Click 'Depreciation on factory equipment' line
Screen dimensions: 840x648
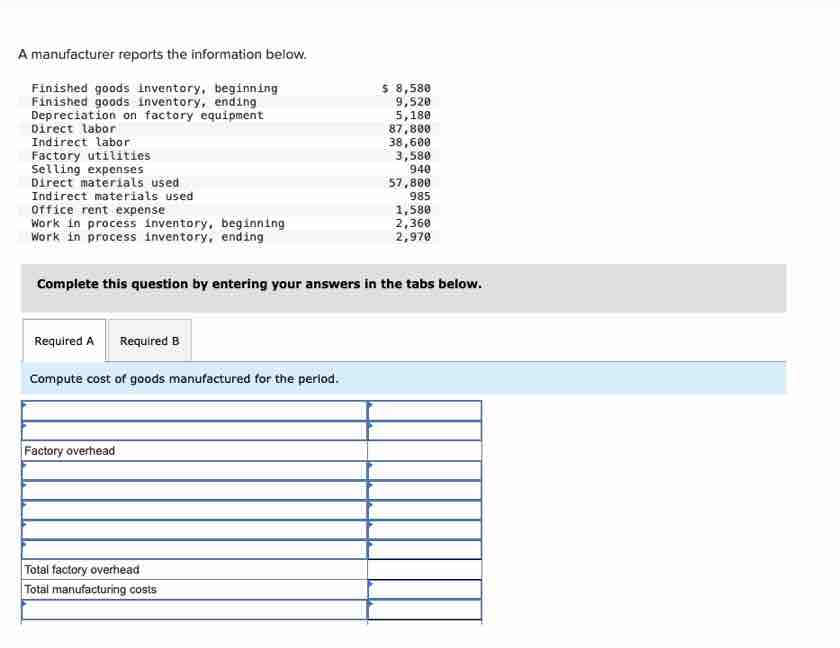(148, 115)
